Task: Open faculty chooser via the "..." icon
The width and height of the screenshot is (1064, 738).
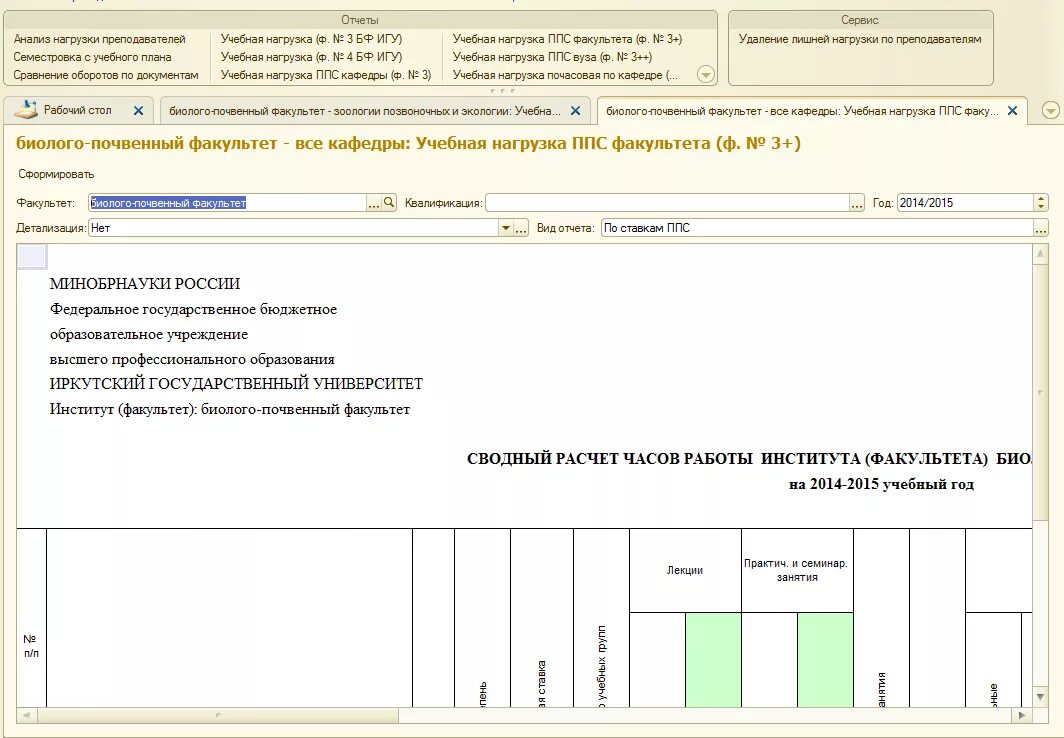Action: pyautogui.click(x=373, y=203)
